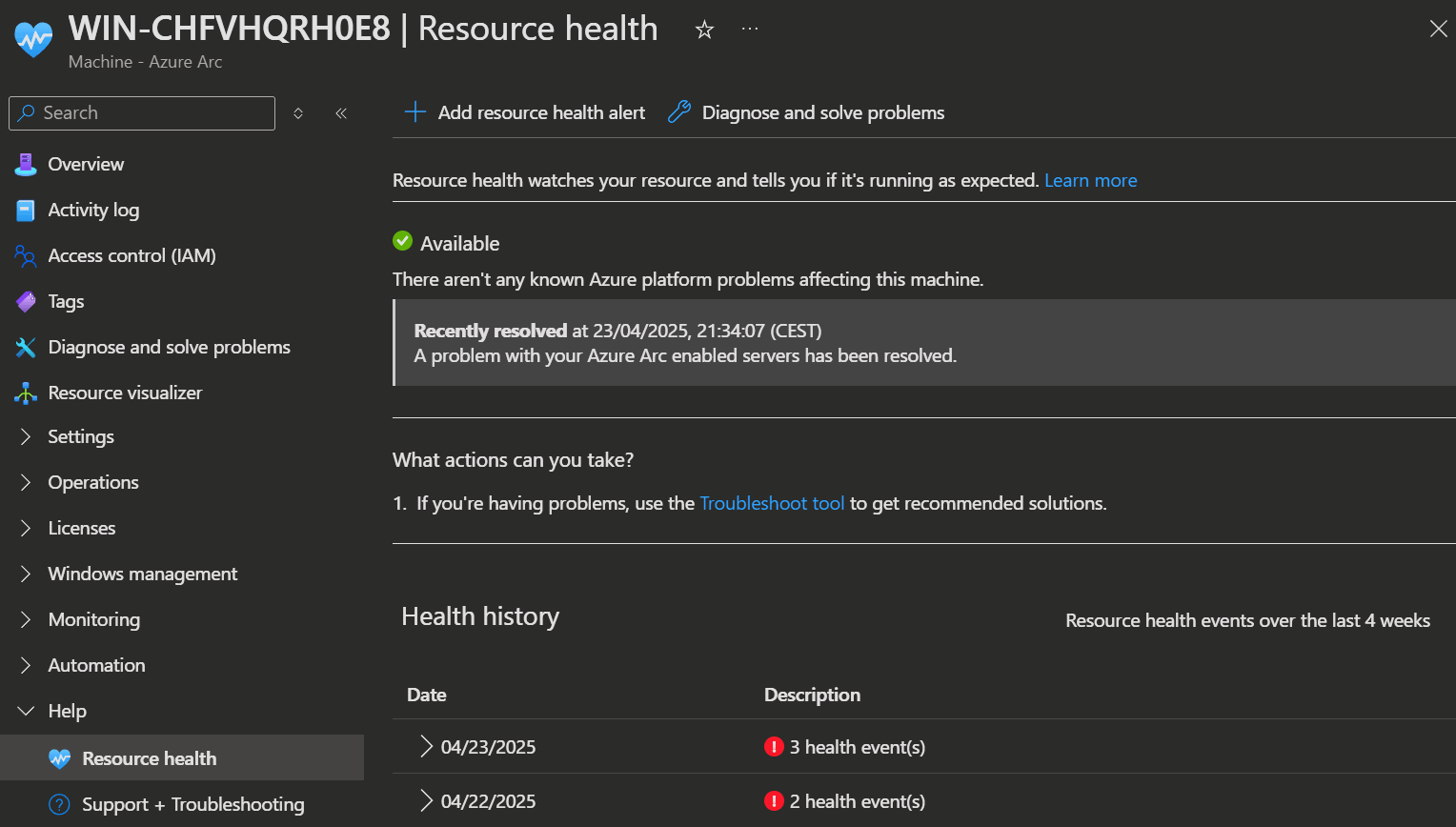Expand the Settings group chevron

pos(26,436)
